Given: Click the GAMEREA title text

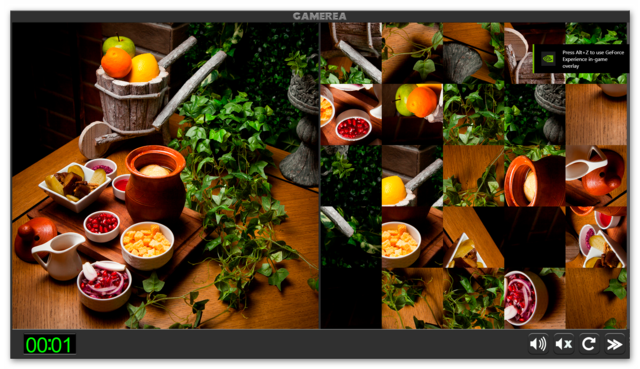Looking at the screenshot, I should tap(320, 16).
